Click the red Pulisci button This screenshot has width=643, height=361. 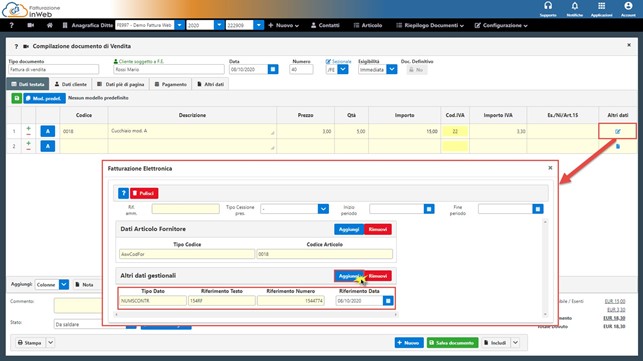coord(144,193)
